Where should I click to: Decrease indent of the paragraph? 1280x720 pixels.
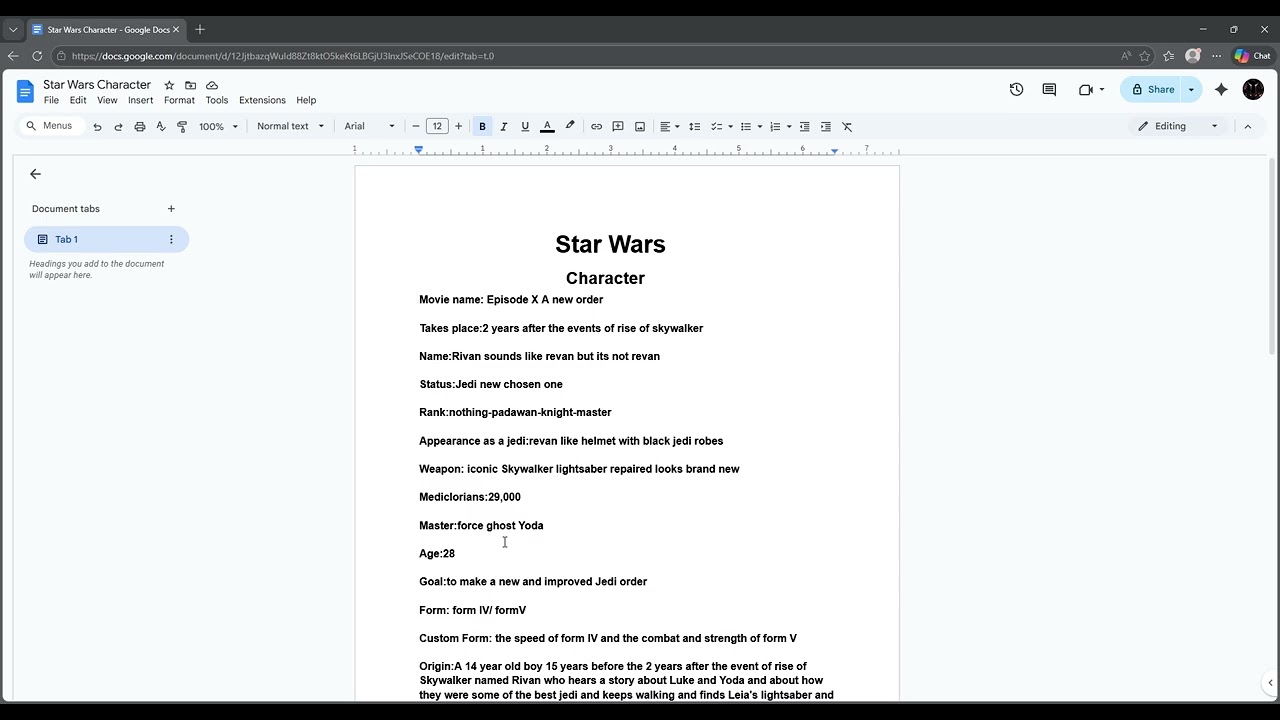[x=804, y=127]
